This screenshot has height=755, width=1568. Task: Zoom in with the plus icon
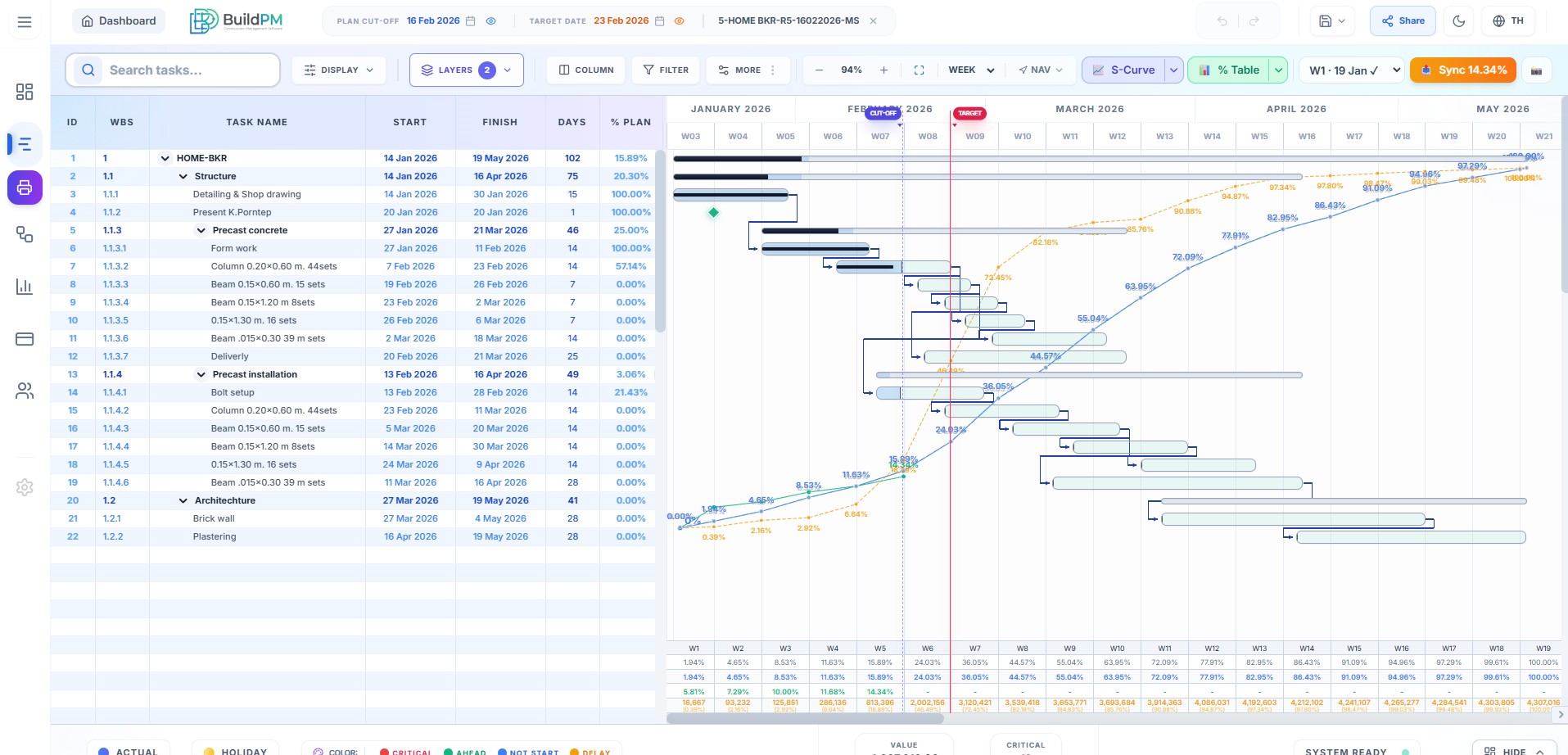[883, 70]
